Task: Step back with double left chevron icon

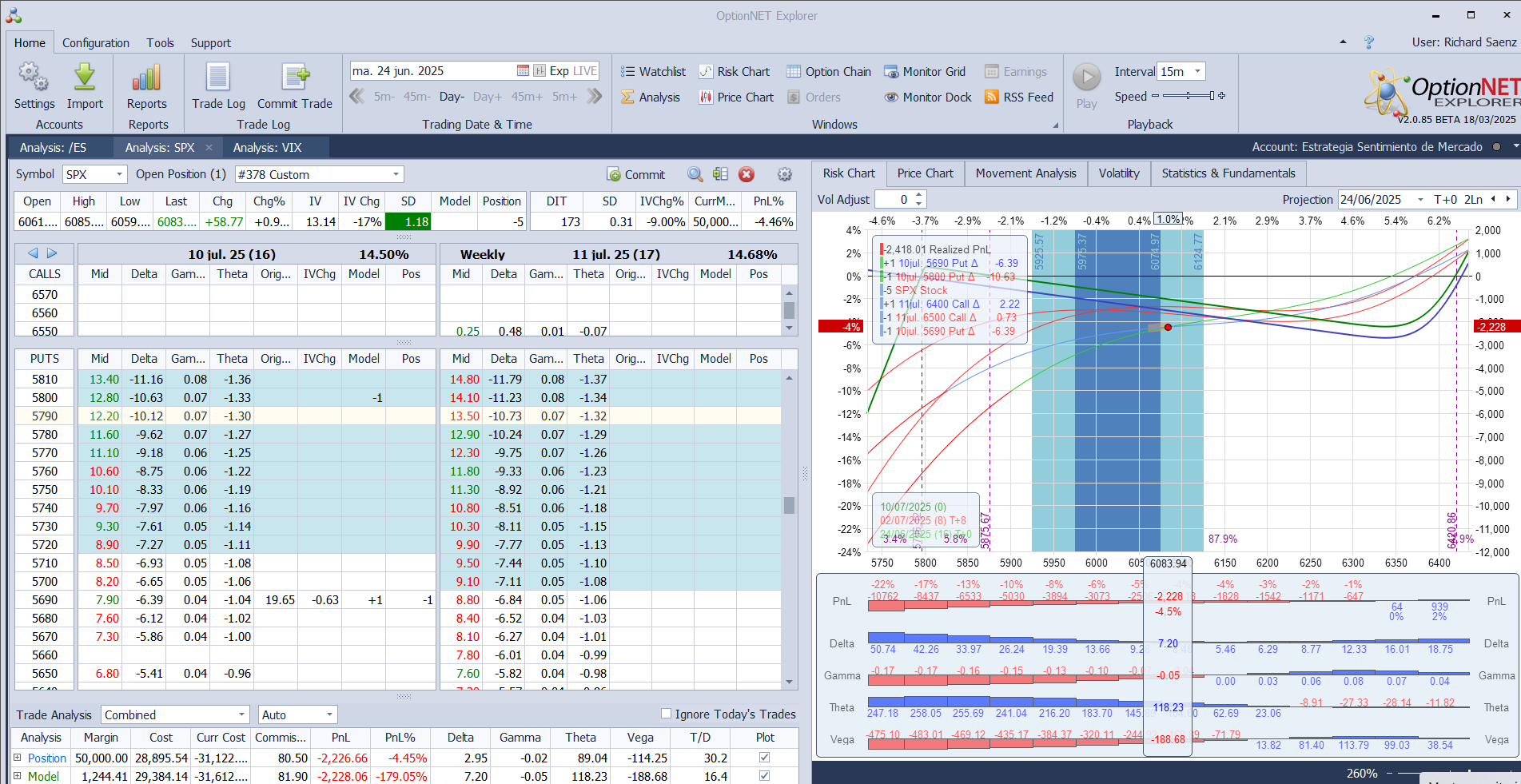Action: point(357,96)
